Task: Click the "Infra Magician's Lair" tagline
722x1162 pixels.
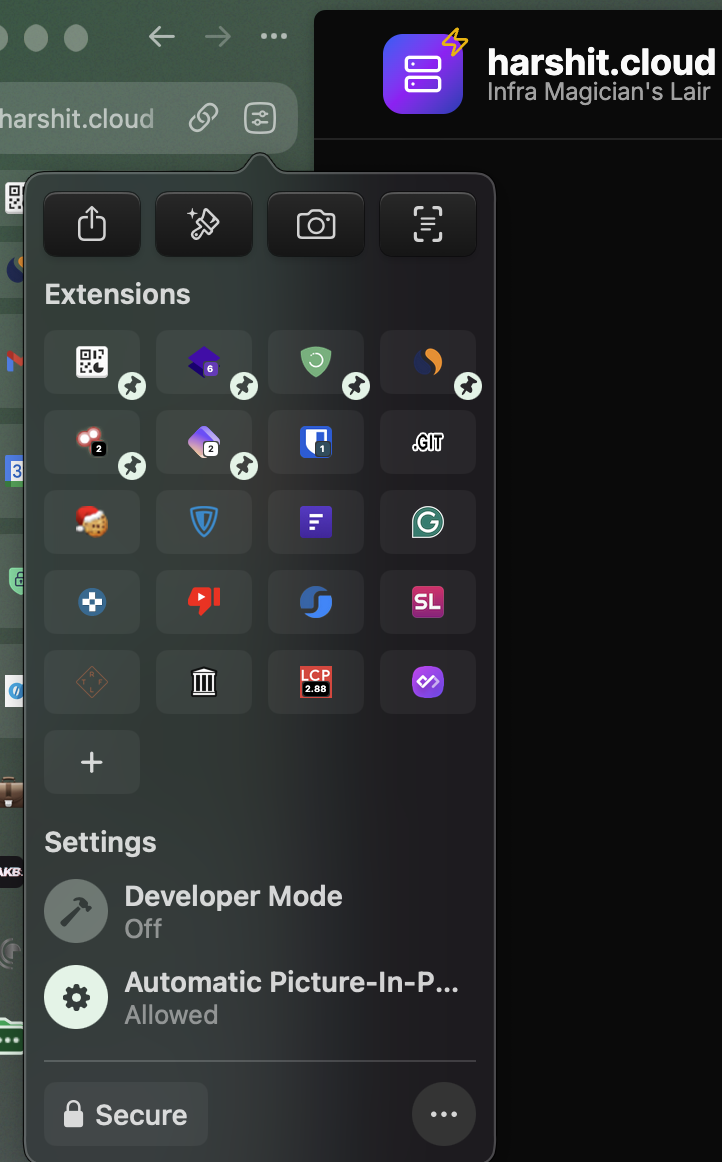Action: (599, 92)
